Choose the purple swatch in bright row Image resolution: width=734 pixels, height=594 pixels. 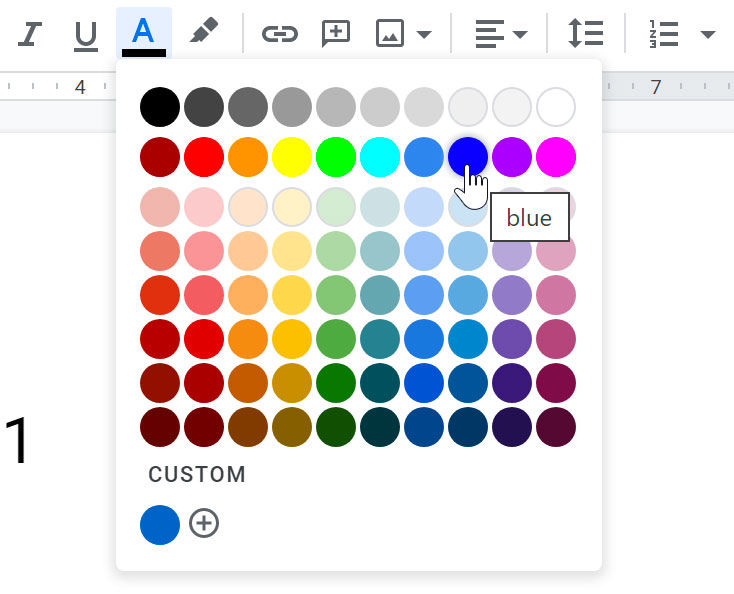512,157
